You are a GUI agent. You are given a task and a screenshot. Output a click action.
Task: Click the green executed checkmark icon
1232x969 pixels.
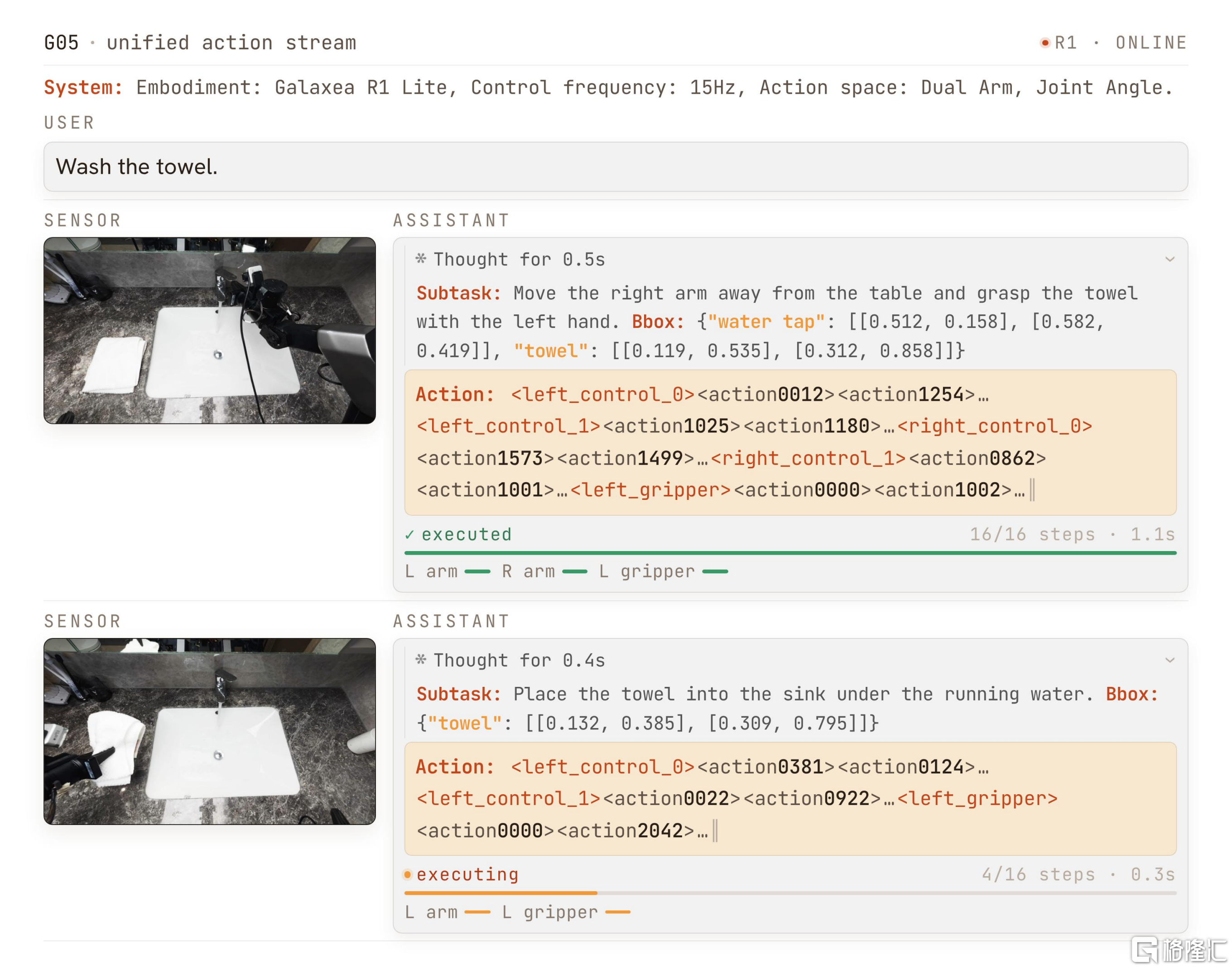tap(410, 534)
